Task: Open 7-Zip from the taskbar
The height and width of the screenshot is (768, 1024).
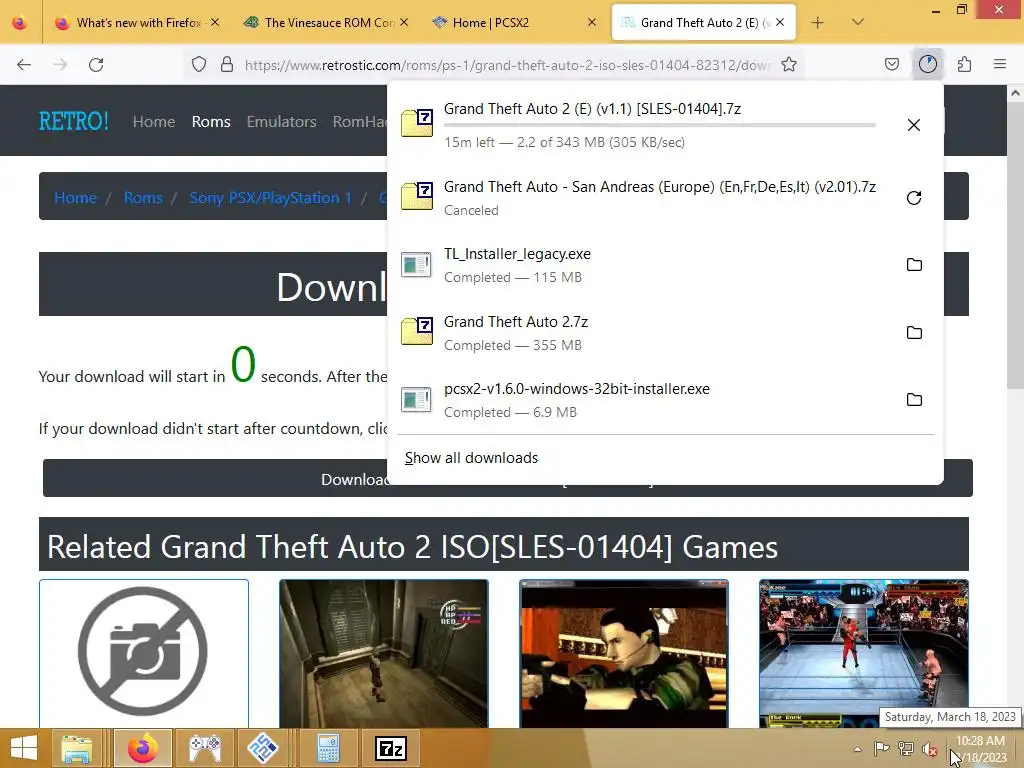Action: pyautogui.click(x=391, y=748)
